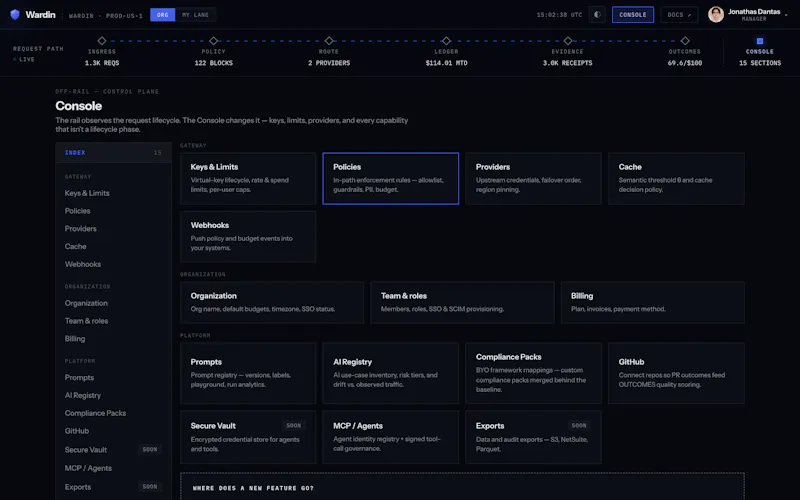Open the Providers card
Viewport: 800px width, 500px height.
pos(533,179)
